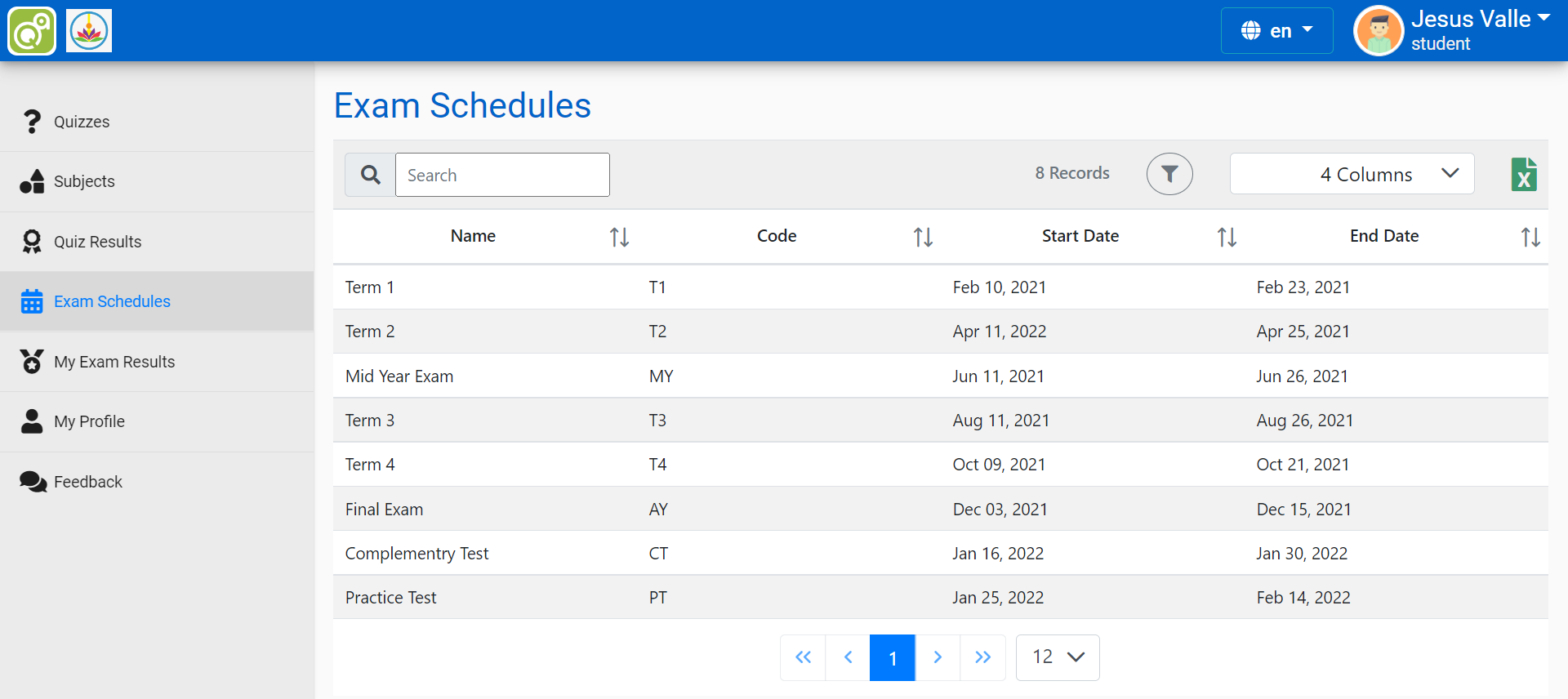This screenshot has width=1568, height=699.
Task: Select page 1 in pagination
Action: pyautogui.click(x=893, y=657)
